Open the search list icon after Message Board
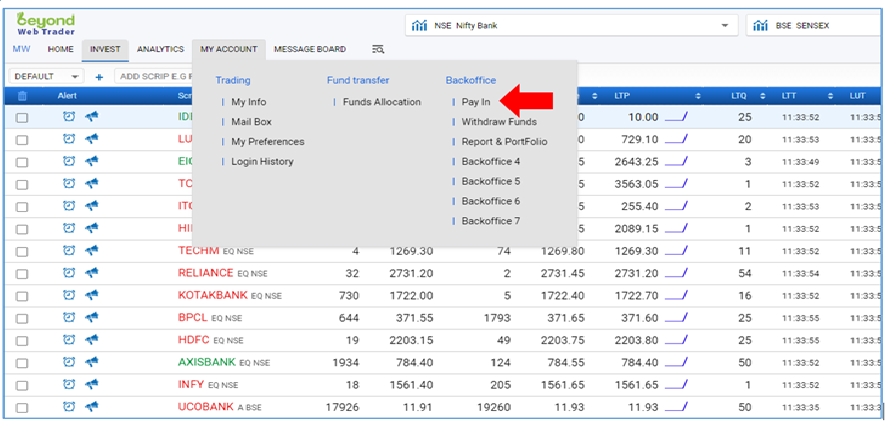The height and width of the screenshot is (424, 889). click(377, 48)
